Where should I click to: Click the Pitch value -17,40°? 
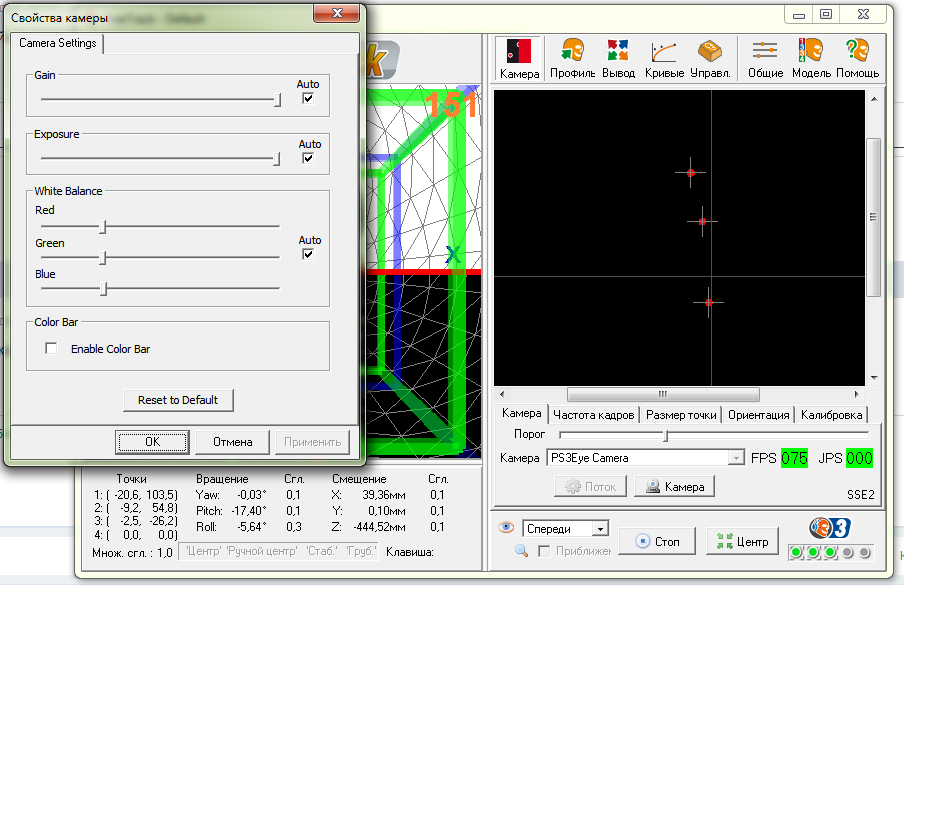(249, 511)
